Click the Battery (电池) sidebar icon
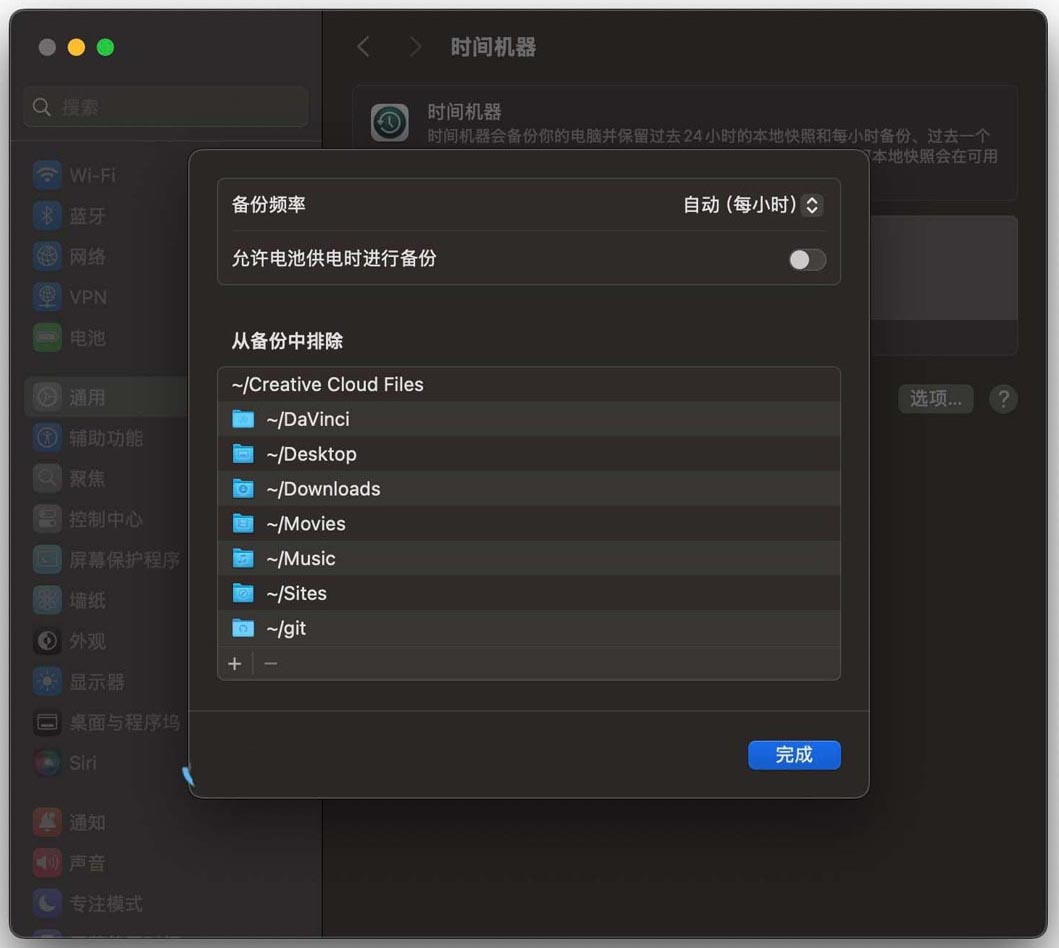1059x948 pixels. tap(47, 338)
